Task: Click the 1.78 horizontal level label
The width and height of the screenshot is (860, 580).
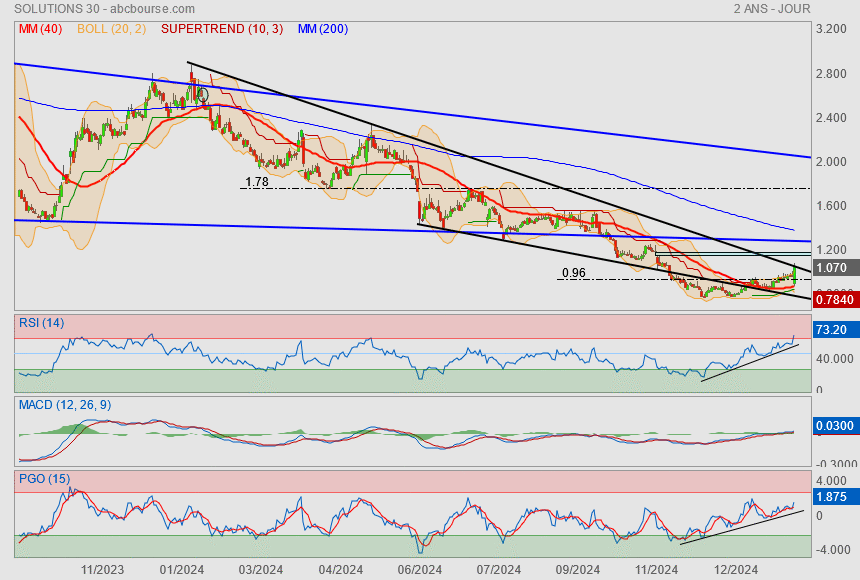Action: [257, 182]
